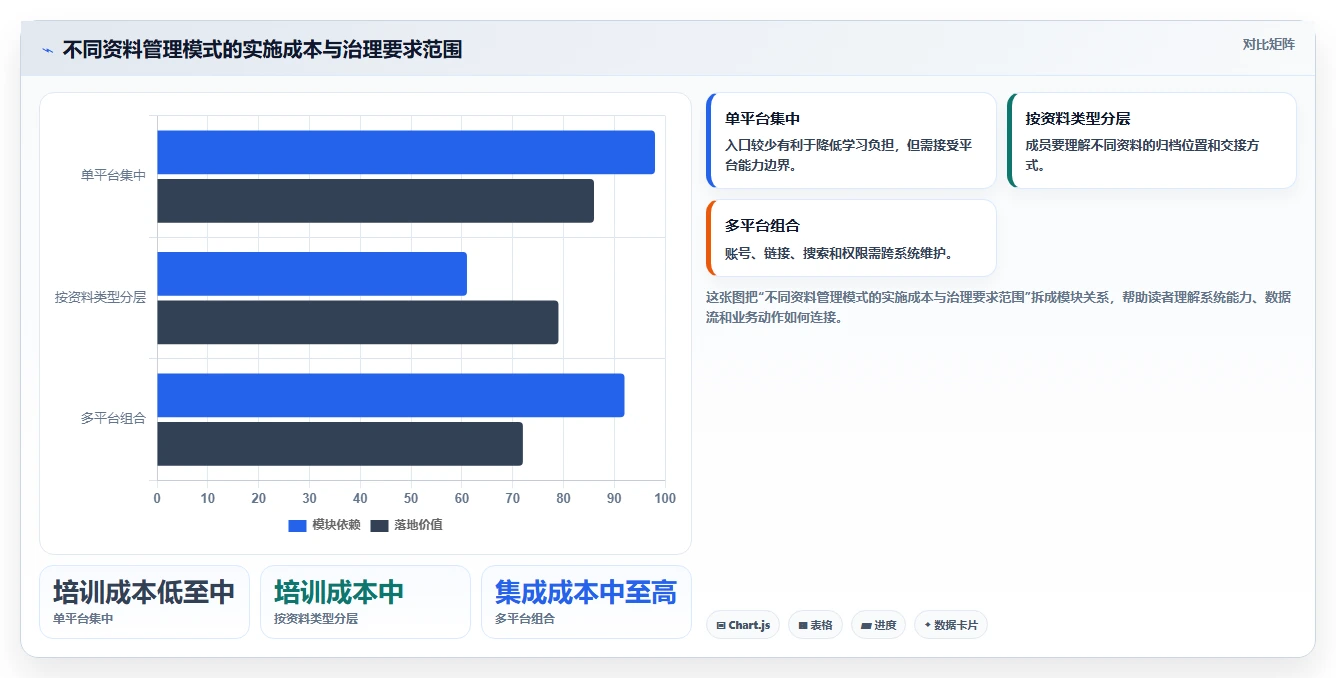The width and height of the screenshot is (1336, 678).
Task: Click the blue 模块依赖 bar for 按资料类型分层
Action: click(312, 274)
